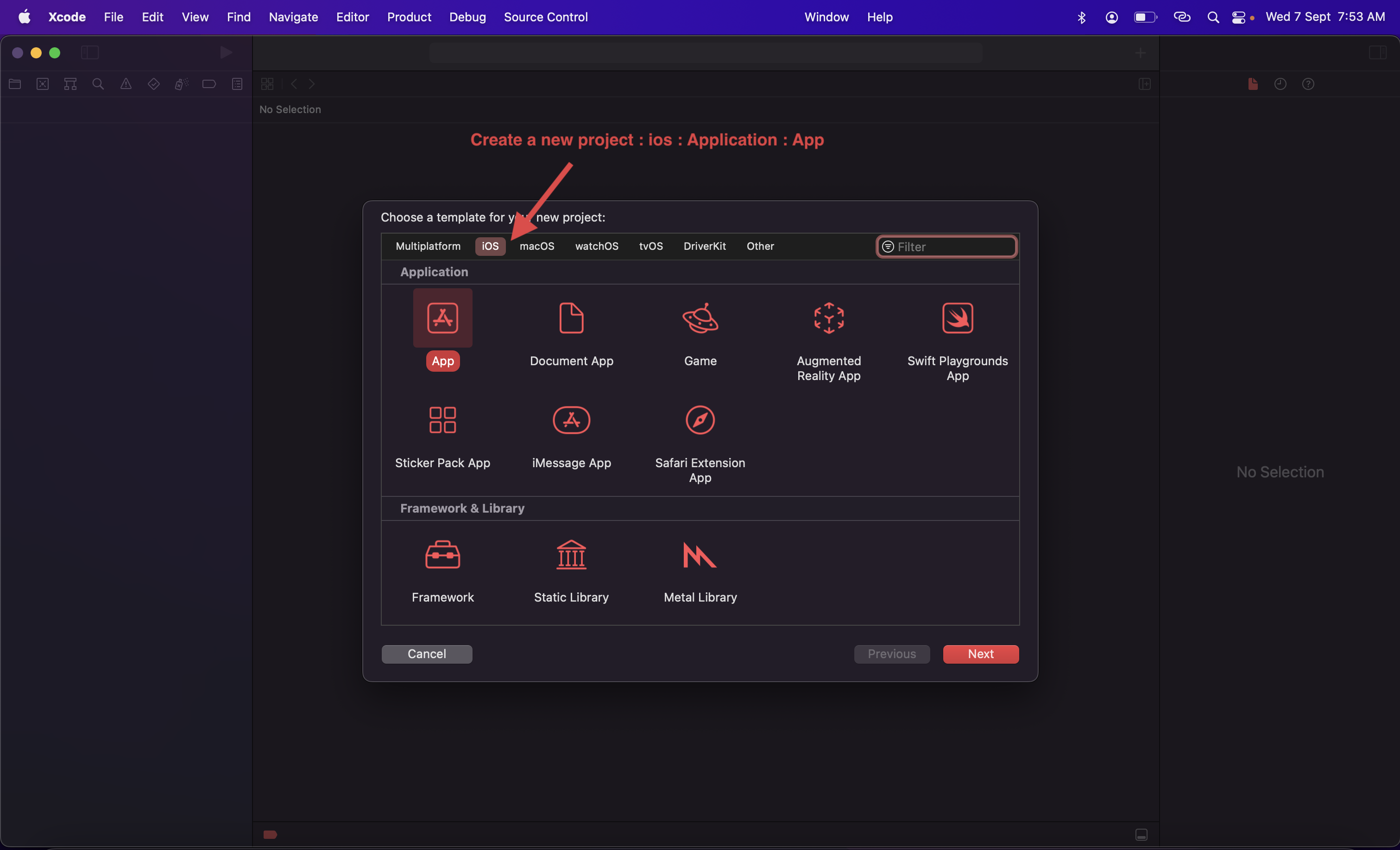Click the Next button

pos(980,654)
